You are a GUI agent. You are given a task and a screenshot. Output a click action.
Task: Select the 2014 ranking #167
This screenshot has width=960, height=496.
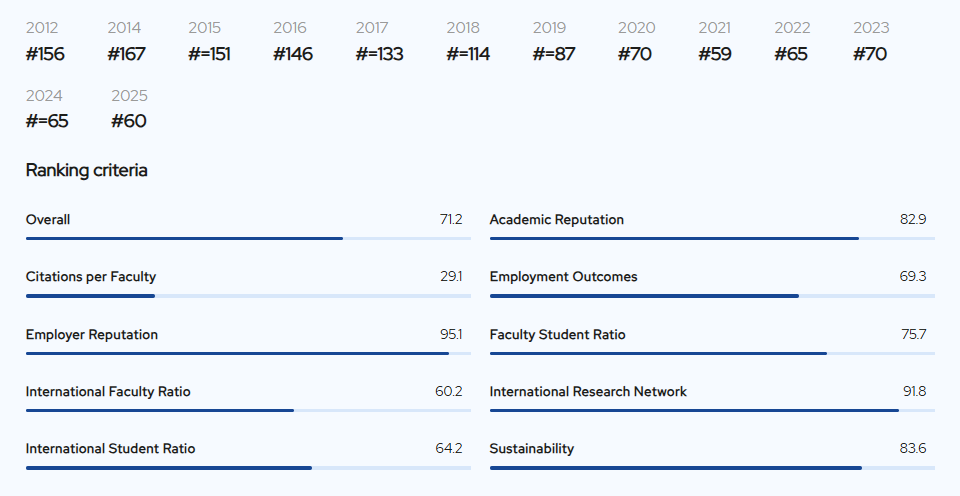[127, 54]
